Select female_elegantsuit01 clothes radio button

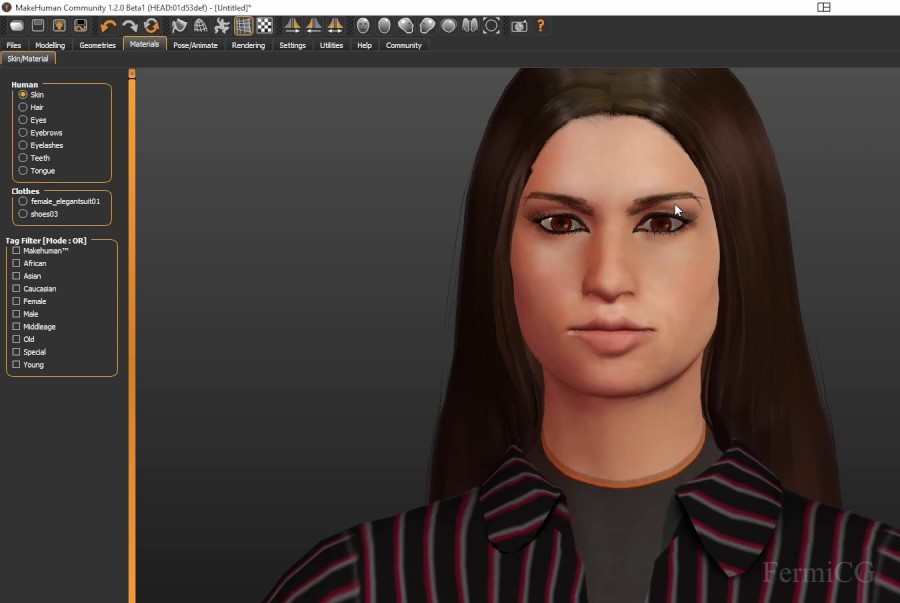pos(23,201)
